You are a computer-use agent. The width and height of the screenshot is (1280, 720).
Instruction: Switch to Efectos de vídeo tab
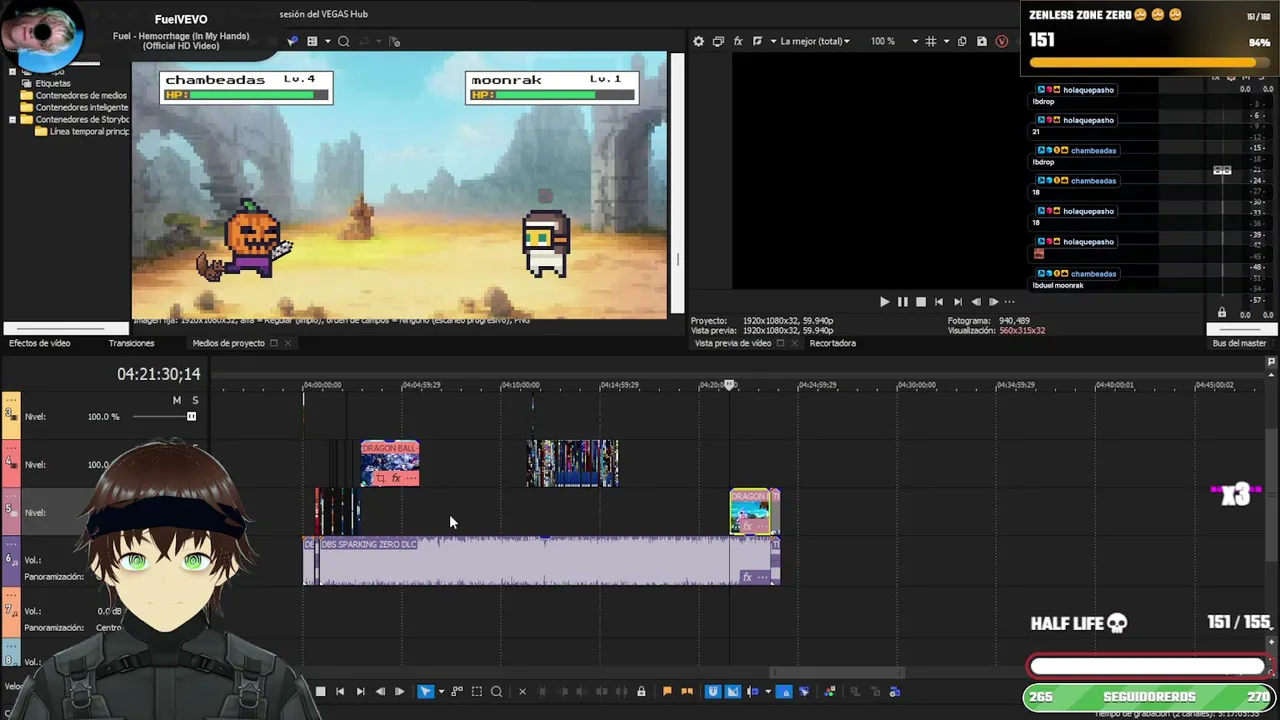click(x=40, y=343)
